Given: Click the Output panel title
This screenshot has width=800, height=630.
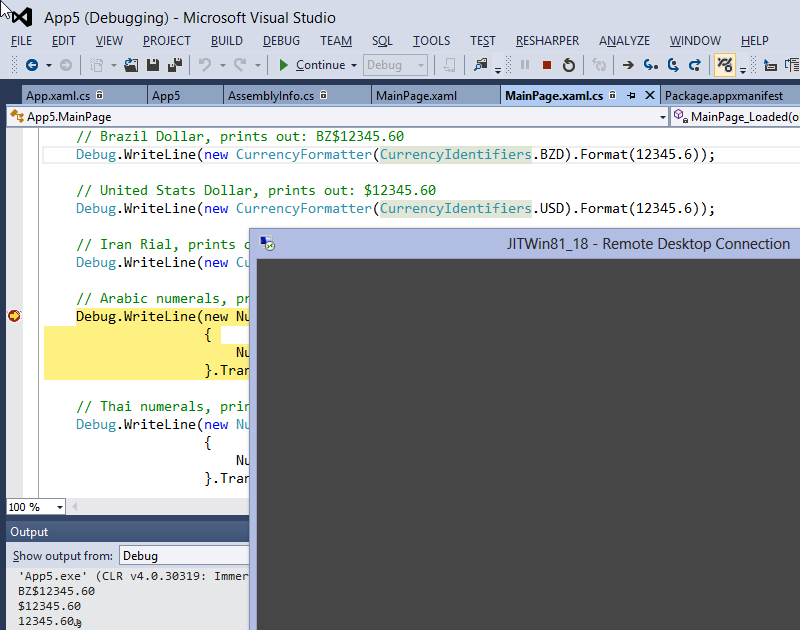Looking at the screenshot, I should [29, 532].
